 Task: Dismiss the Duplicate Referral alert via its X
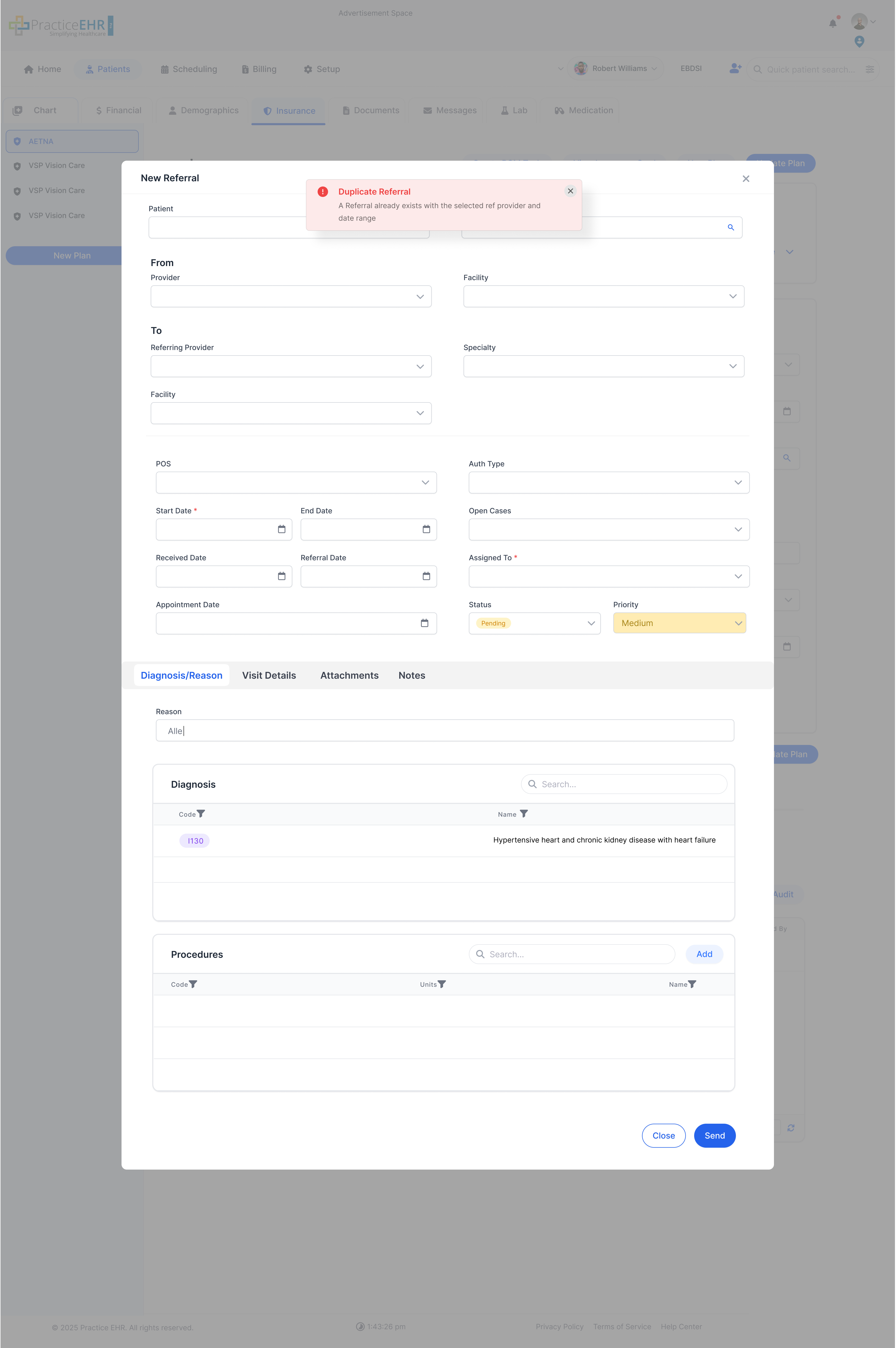coord(570,191)
